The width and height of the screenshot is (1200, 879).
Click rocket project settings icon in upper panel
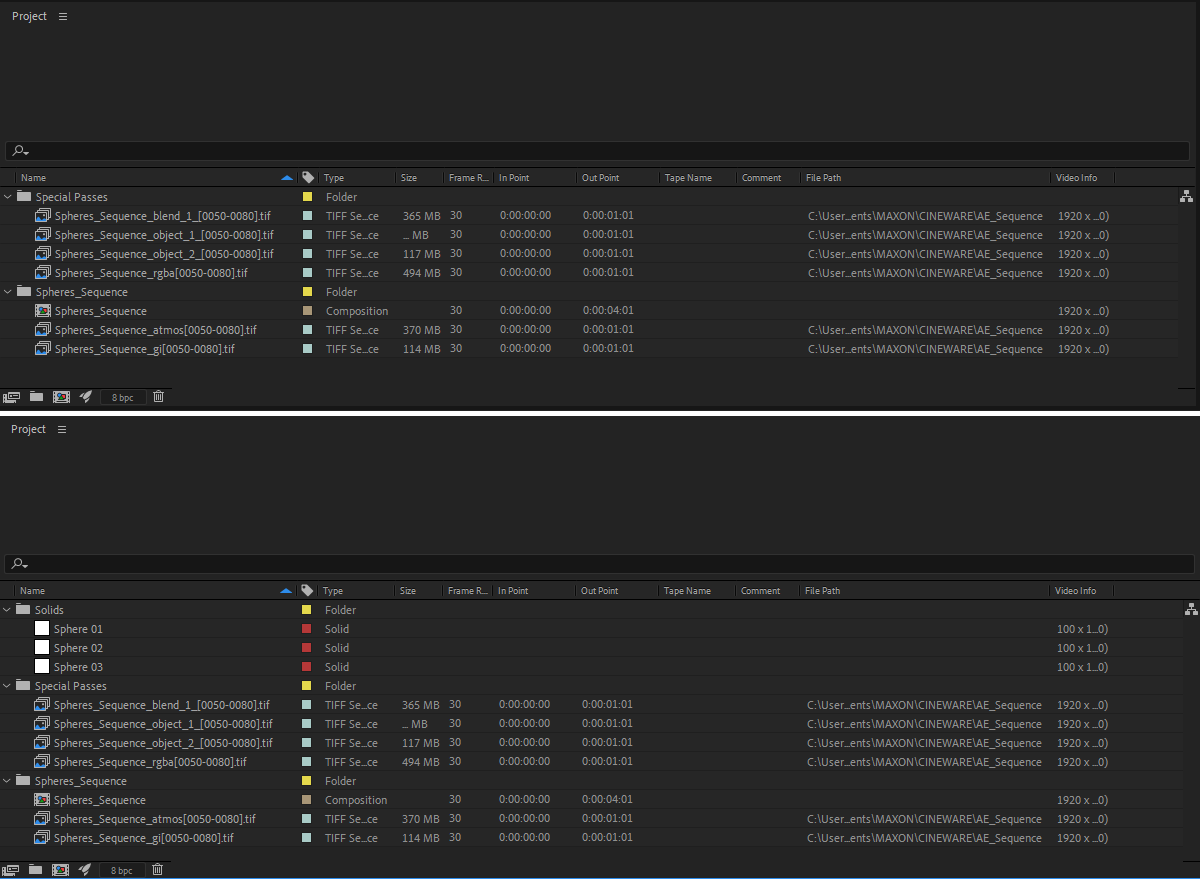pos(86,397)
